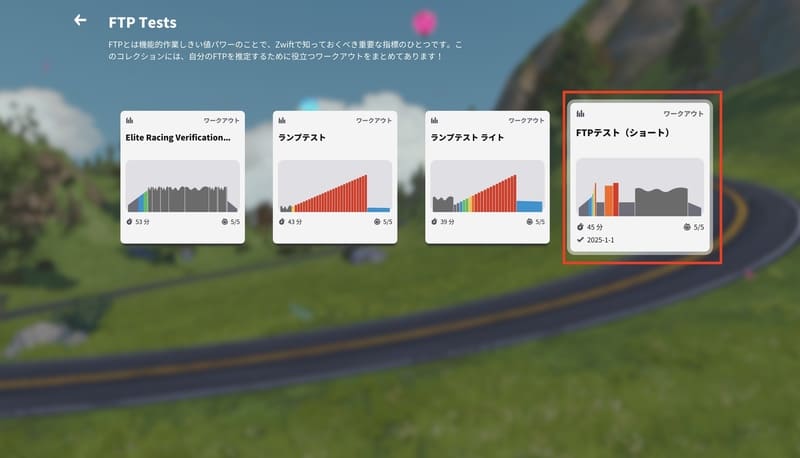Click the stopwatch icon next to 43 分
800x458 pixels.
[282, 222]
